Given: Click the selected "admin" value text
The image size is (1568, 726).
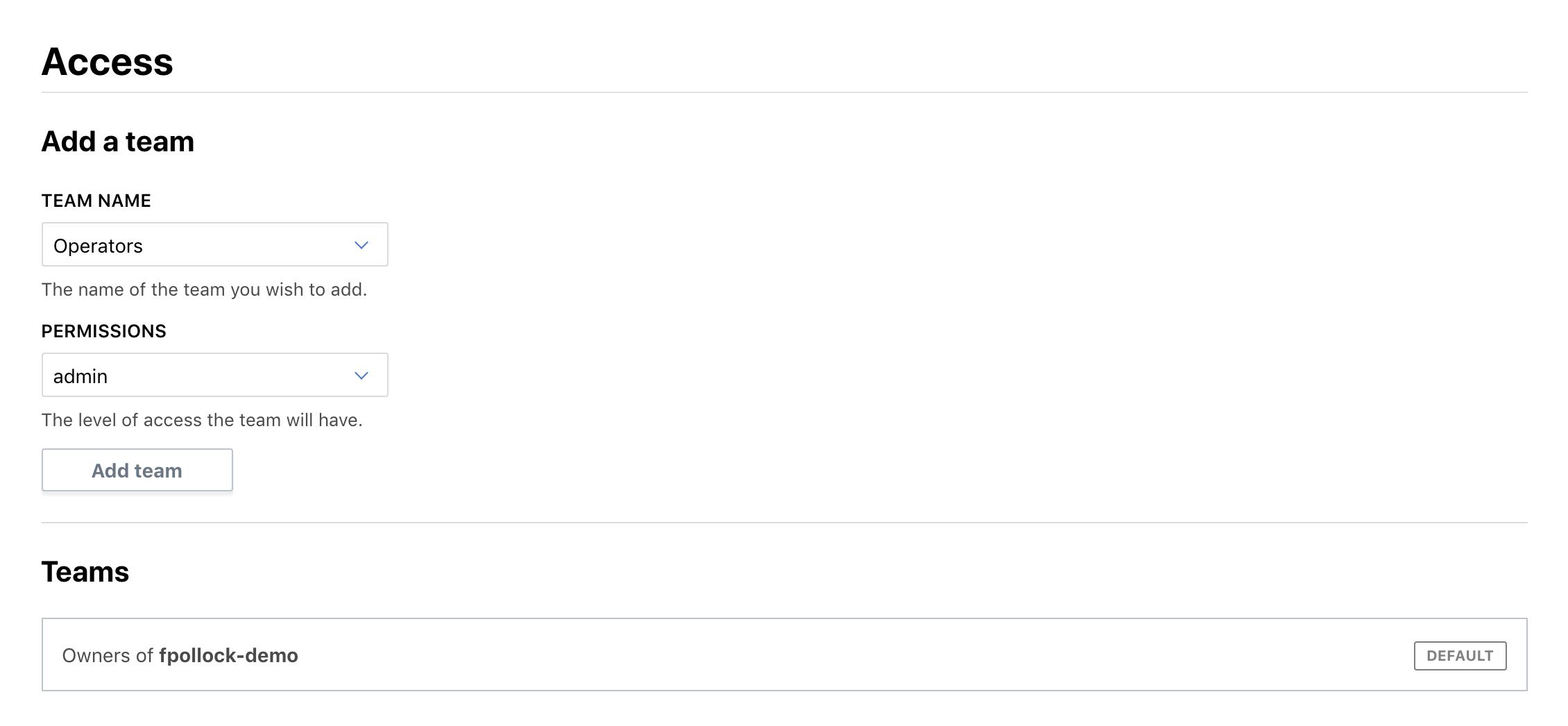Looking at the screenshot, I should tap(80, 377).
